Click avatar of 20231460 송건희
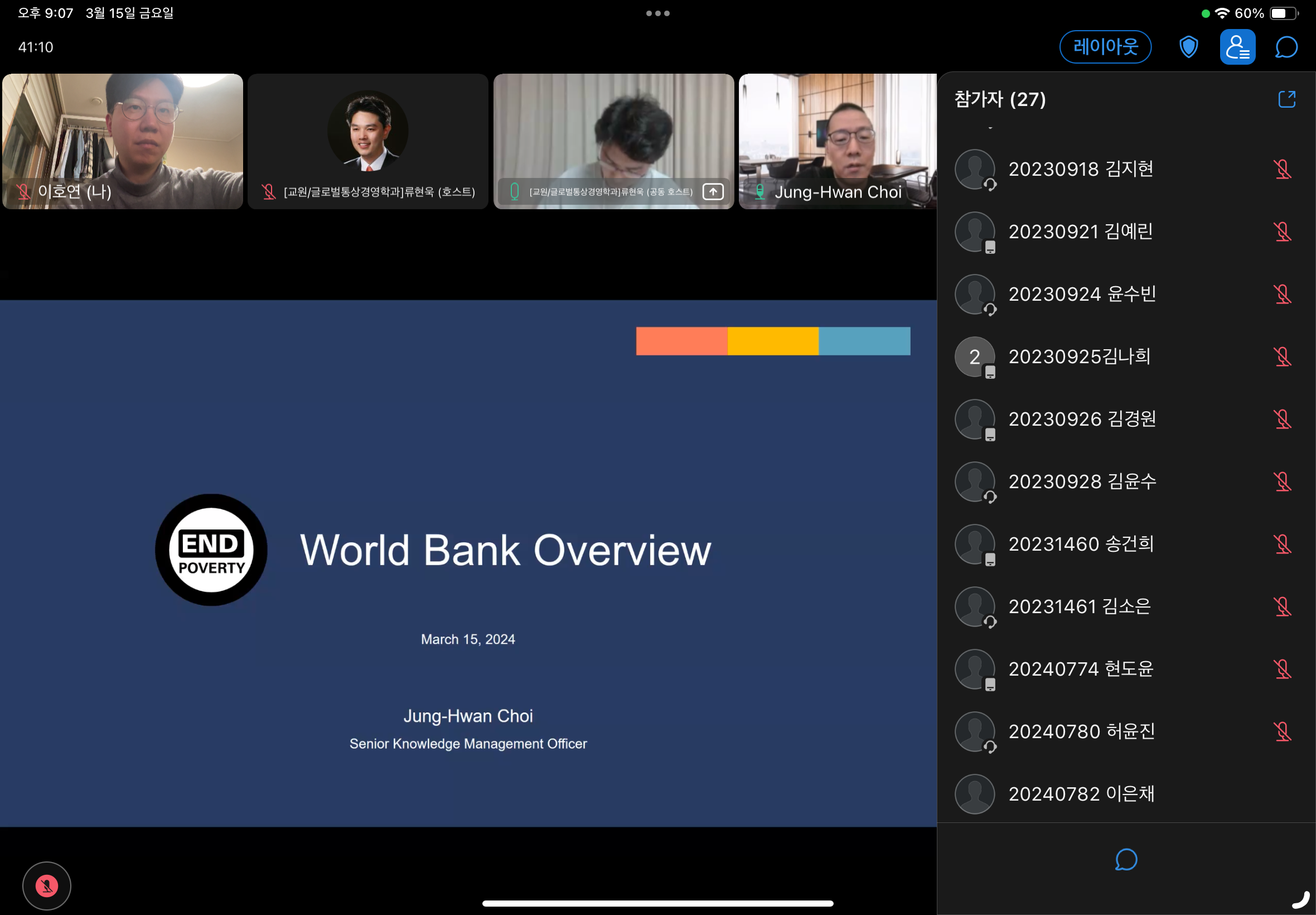 975,544
